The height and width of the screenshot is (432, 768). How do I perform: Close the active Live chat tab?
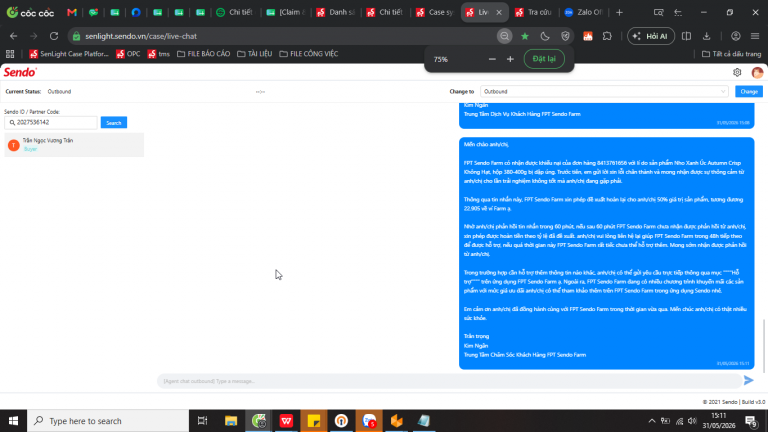click(x=499, y=12)
